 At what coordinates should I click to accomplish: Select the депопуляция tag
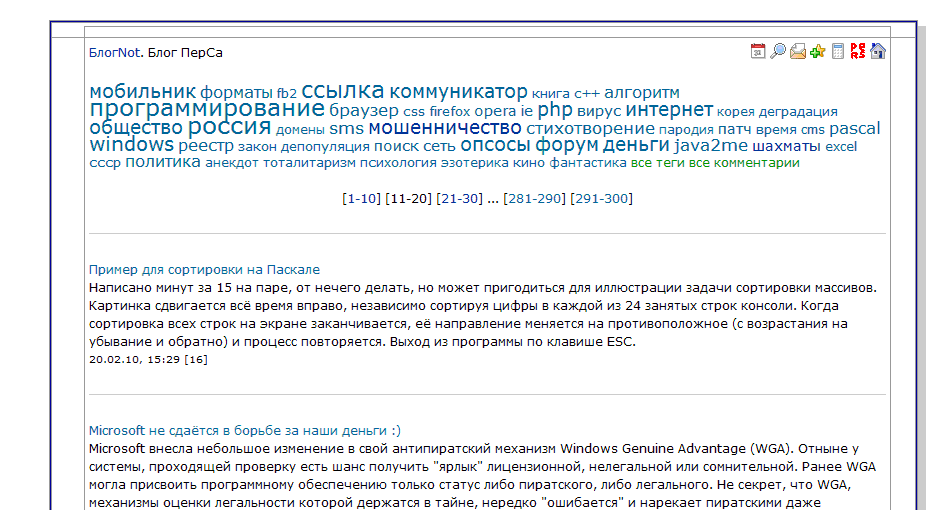click(325, 147)
